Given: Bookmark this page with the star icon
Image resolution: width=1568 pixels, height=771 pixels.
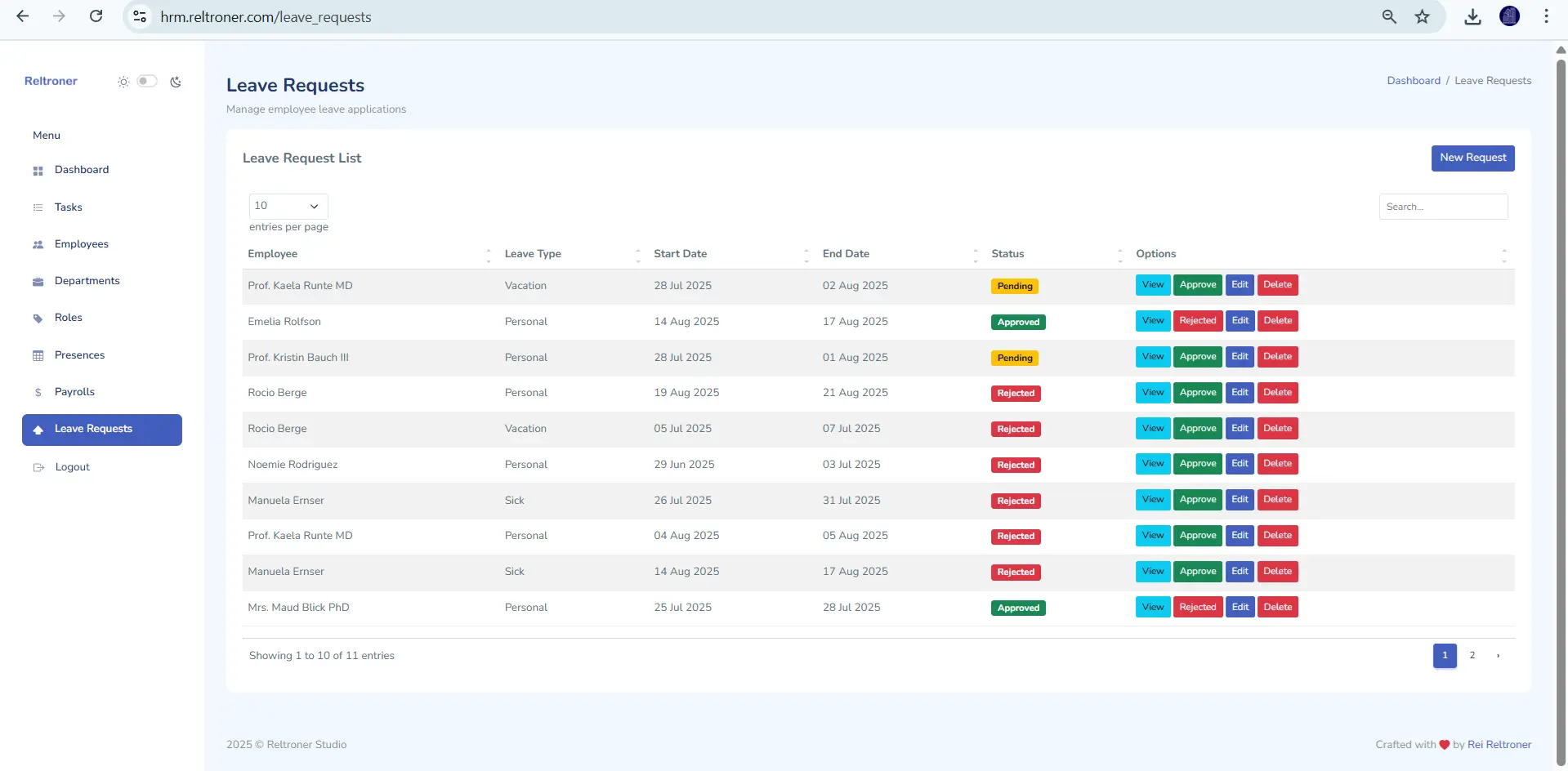Looking at the screenshot, I should (1423, 16).
